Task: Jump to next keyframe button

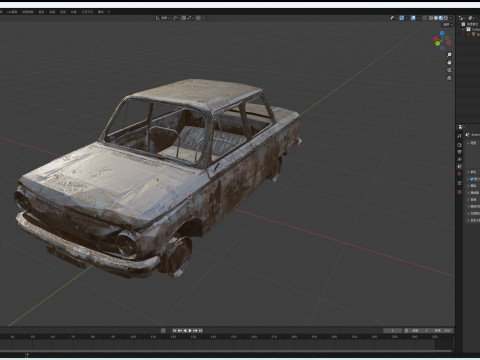Action: point(195,331)
